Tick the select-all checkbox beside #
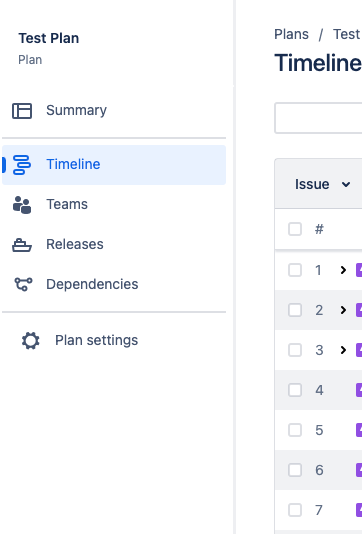 click(295, 229)
